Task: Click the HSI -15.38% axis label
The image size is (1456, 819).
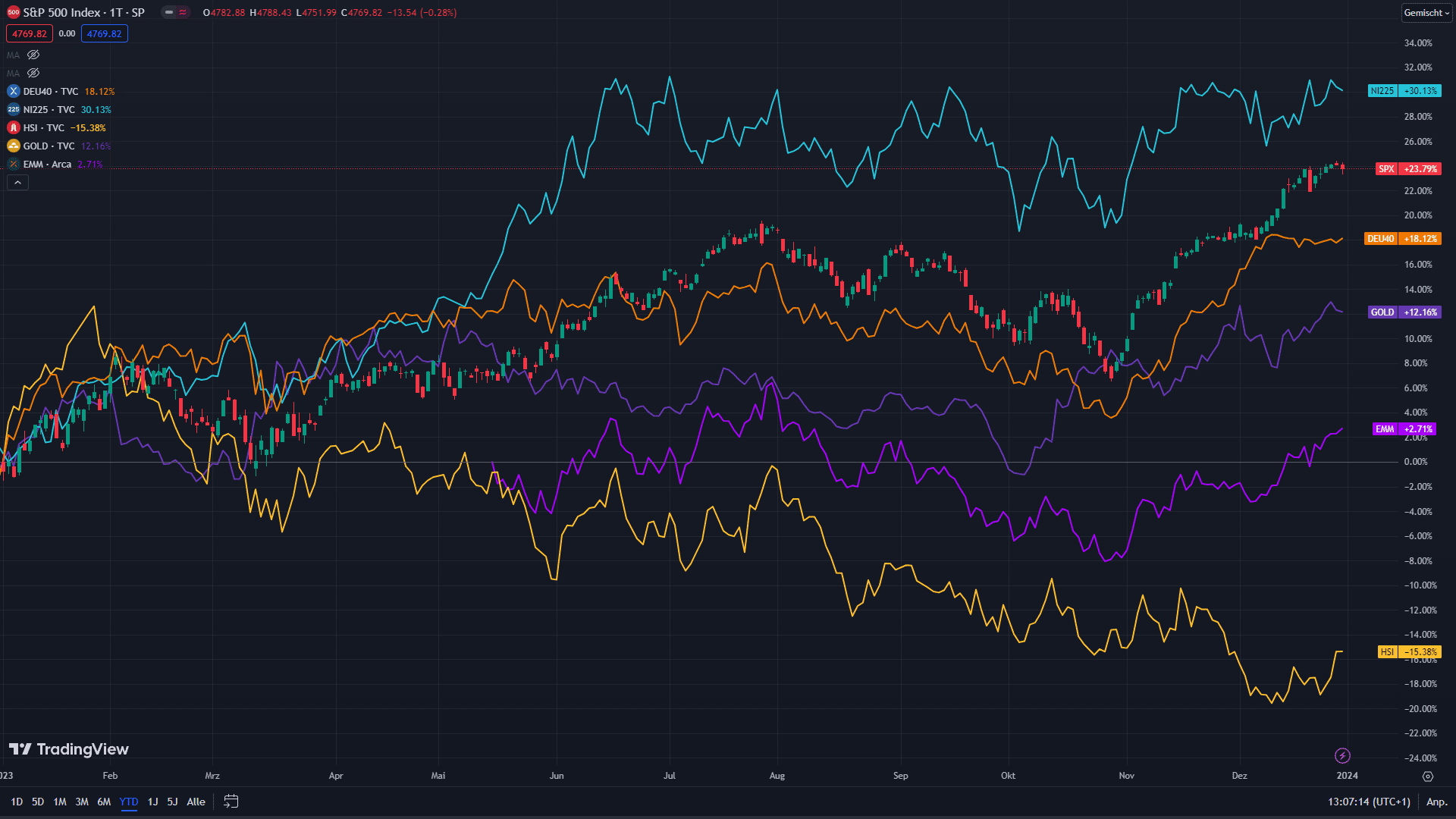Action: (x=1409, y=652)
